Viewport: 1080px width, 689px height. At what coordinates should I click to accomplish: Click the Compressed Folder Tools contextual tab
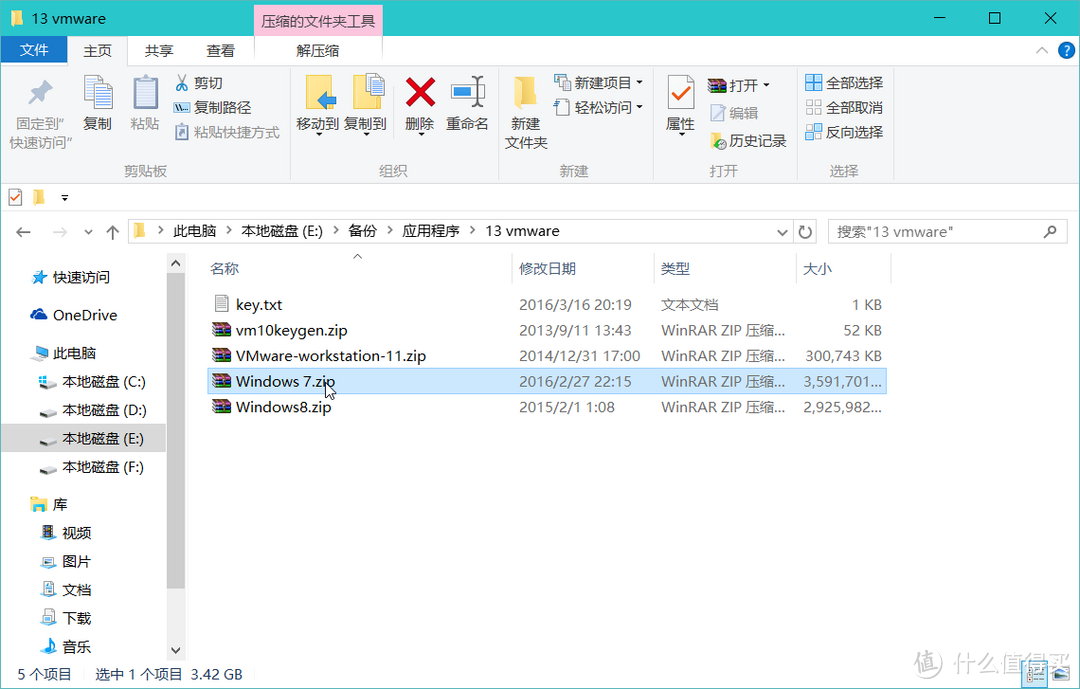[318, 21]
